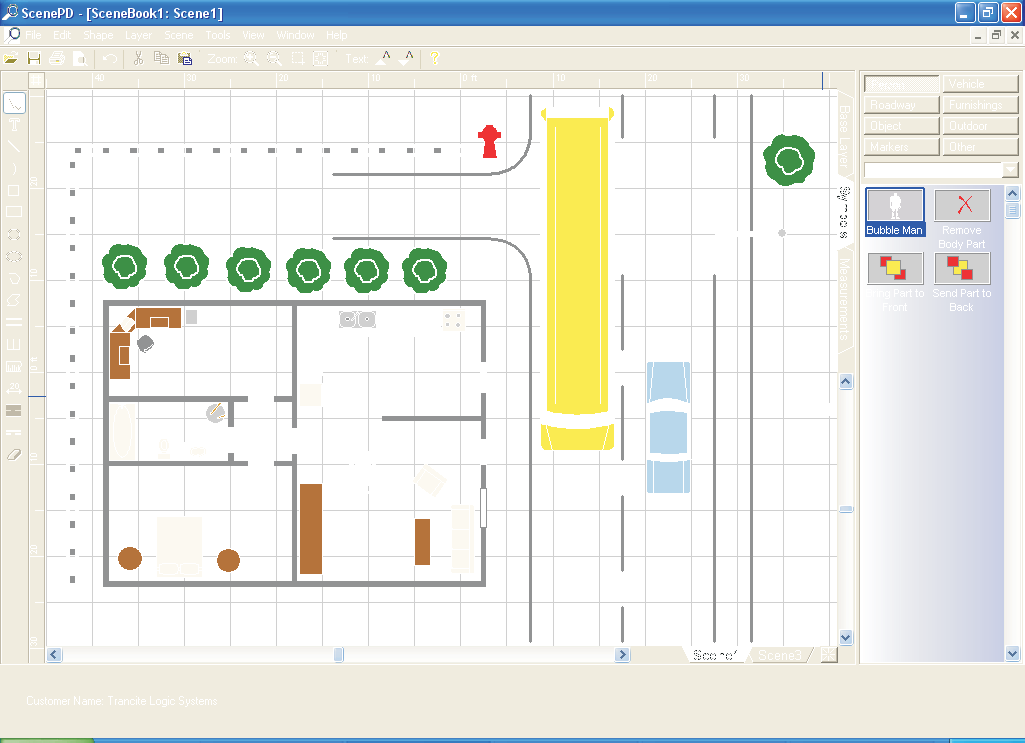Click the Zoom in magnifier icon
This screenshot has width=1025, height=743.
pos(249,59)
